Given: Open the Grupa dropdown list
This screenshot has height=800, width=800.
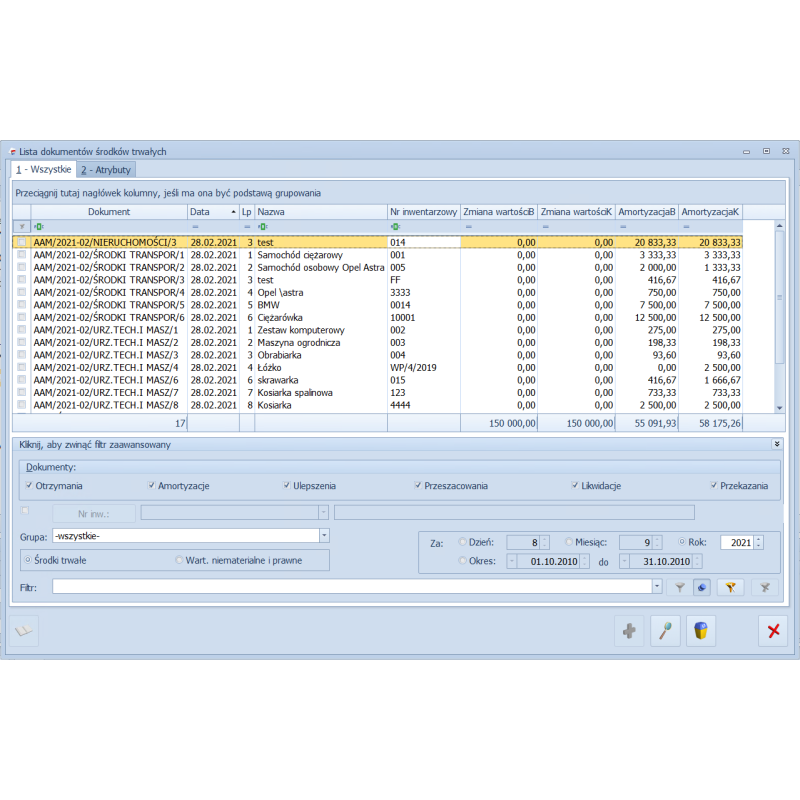Looking at the screenshot, I should pos(324,535).
